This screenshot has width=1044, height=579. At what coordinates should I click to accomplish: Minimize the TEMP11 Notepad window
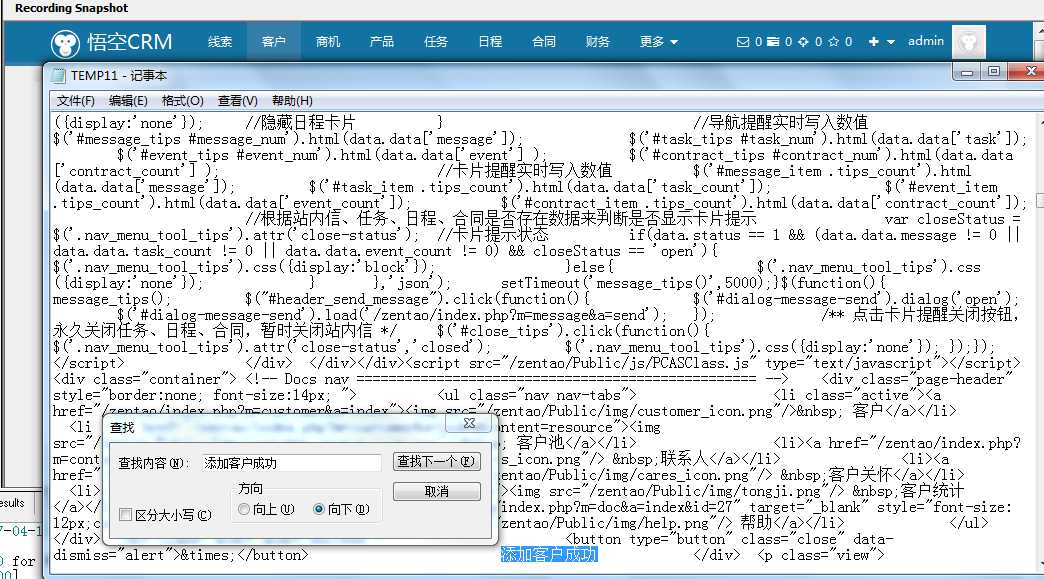tap(967, 72)
